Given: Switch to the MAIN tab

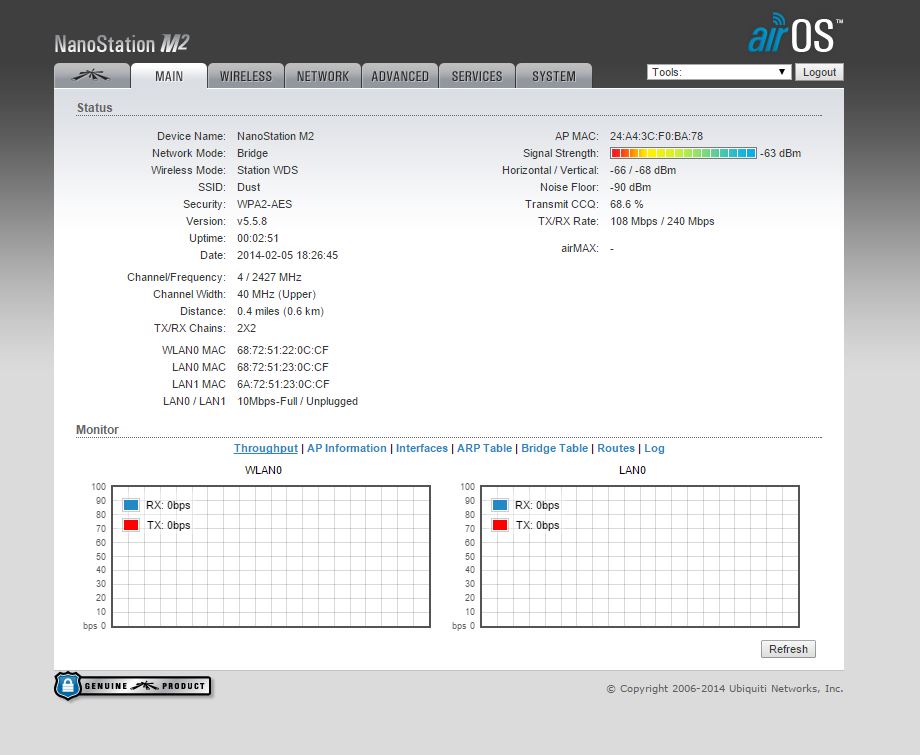Looking at the screenshot, I should pyautogui.click(x=169, y=76).
